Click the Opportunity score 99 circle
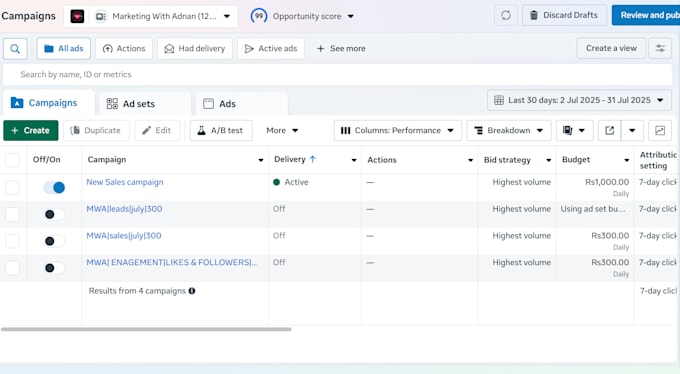 click(x=259, y=16)
